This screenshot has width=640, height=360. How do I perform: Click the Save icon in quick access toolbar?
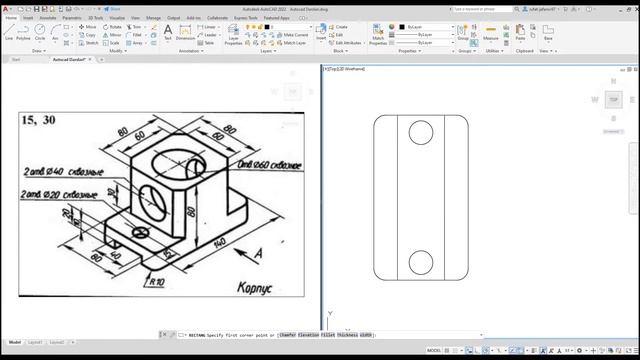tap(36, 9)
